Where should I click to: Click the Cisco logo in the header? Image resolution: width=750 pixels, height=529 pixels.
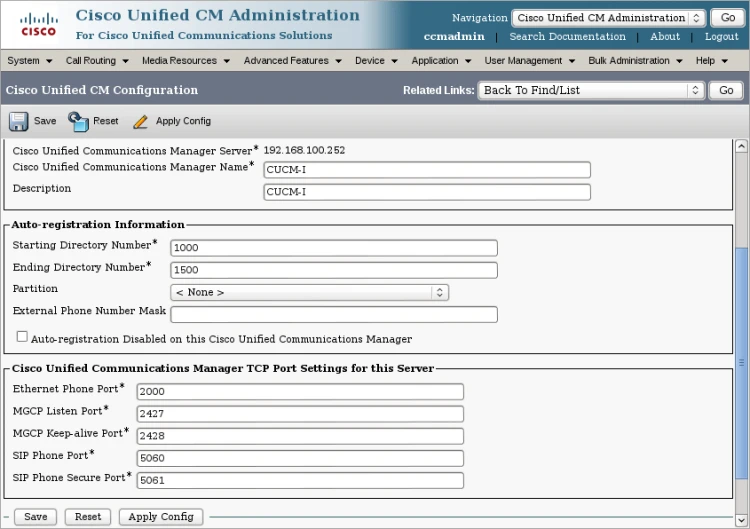click(x=38, y=24)
